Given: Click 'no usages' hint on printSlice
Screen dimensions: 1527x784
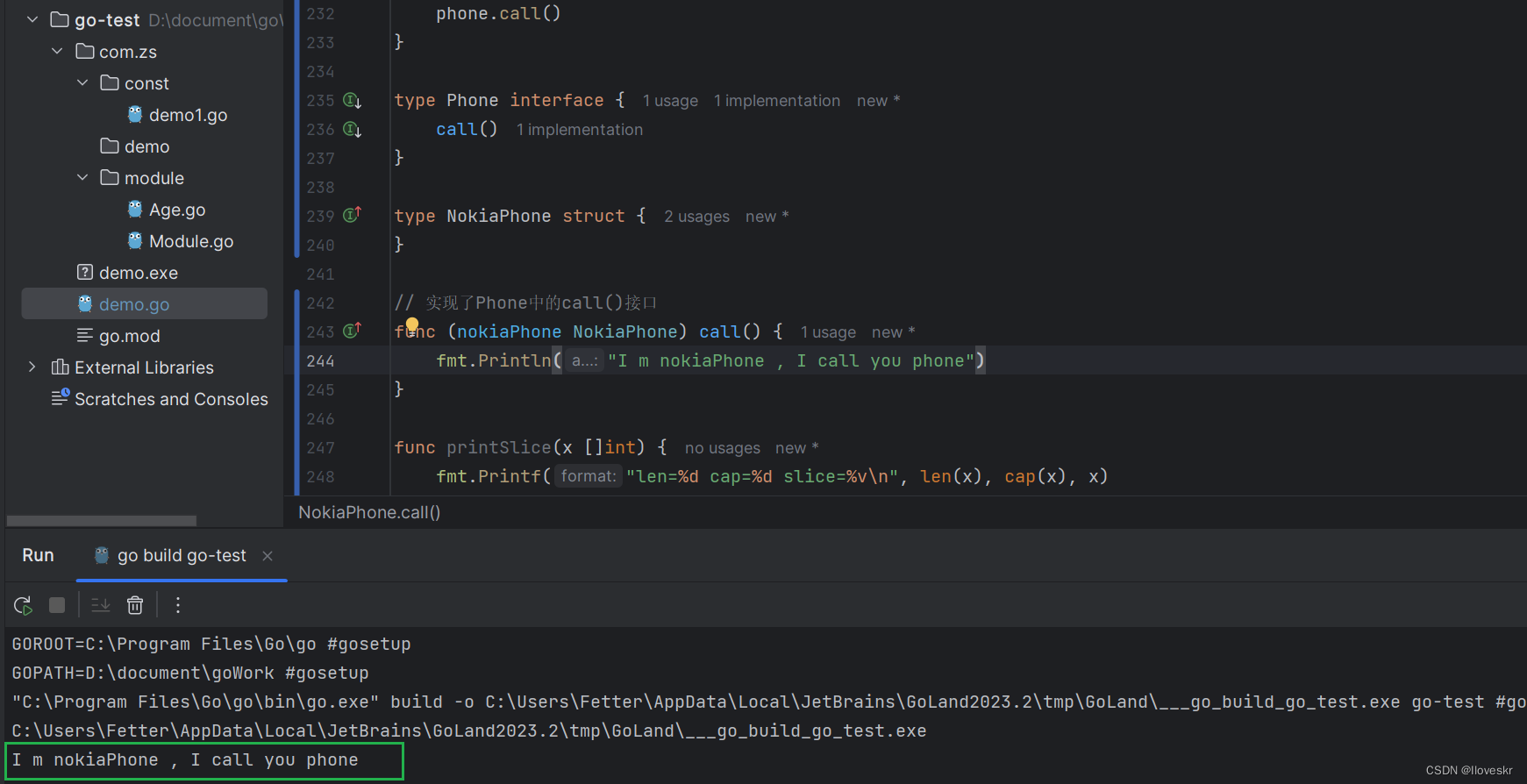Looking at the screenshot, I should pos(722,448).
